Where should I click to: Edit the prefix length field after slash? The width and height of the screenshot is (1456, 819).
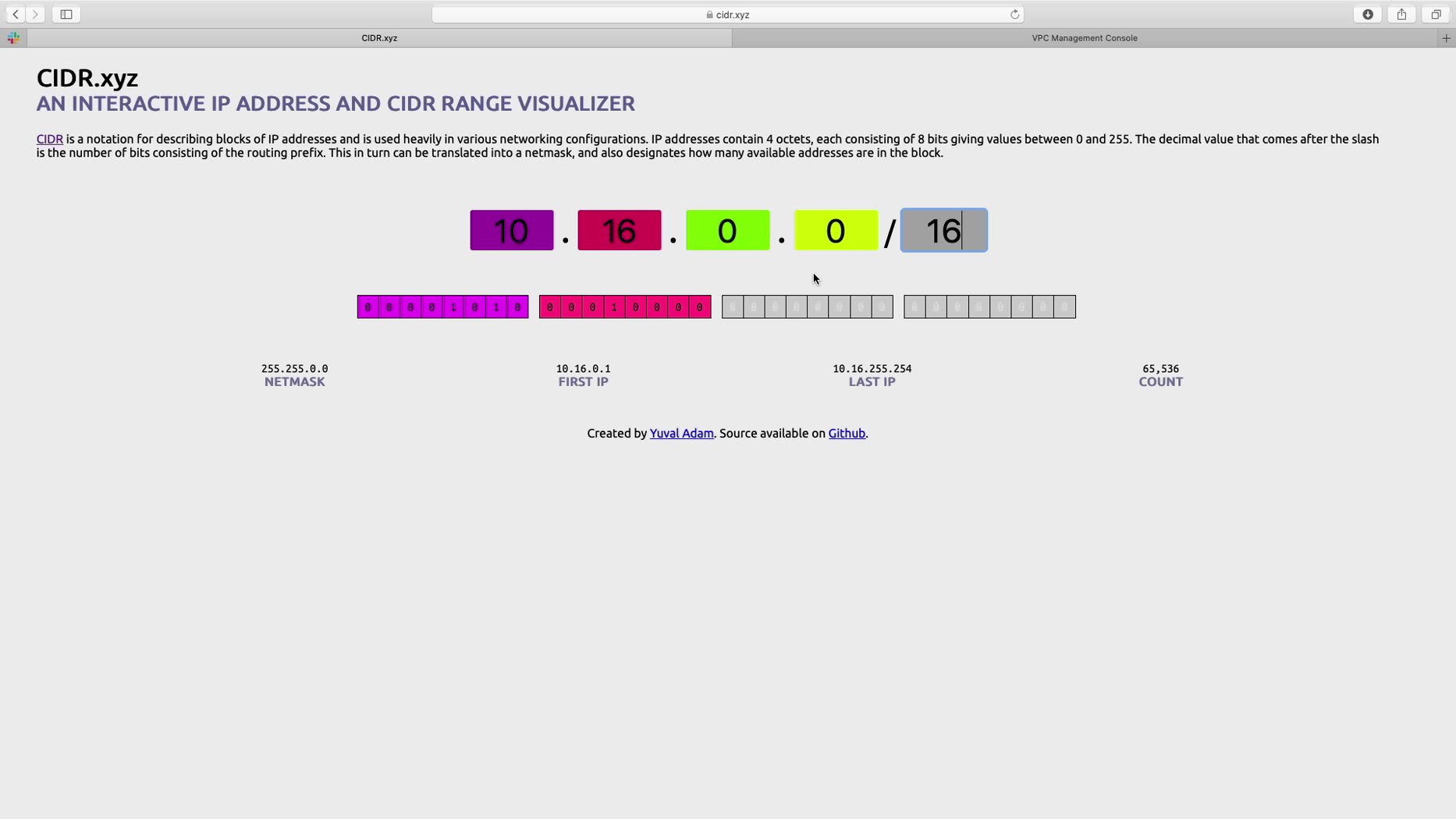pos(944,230)
